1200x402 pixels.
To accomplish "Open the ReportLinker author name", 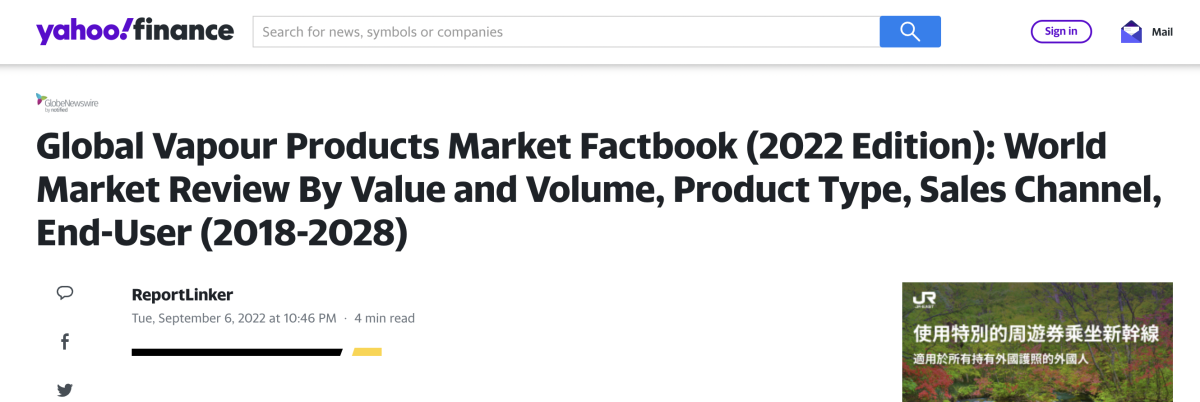I will pyautogui.click(x=182, y=294).
